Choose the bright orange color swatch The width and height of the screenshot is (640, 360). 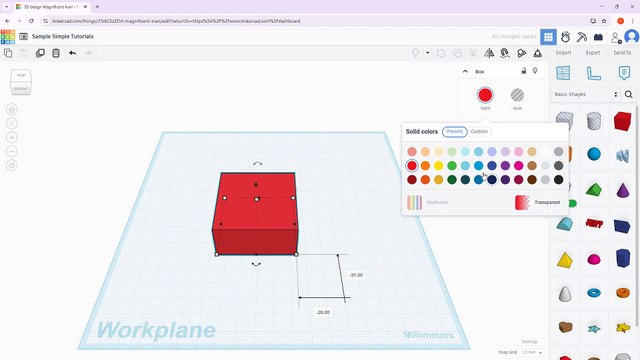(425, 166)
